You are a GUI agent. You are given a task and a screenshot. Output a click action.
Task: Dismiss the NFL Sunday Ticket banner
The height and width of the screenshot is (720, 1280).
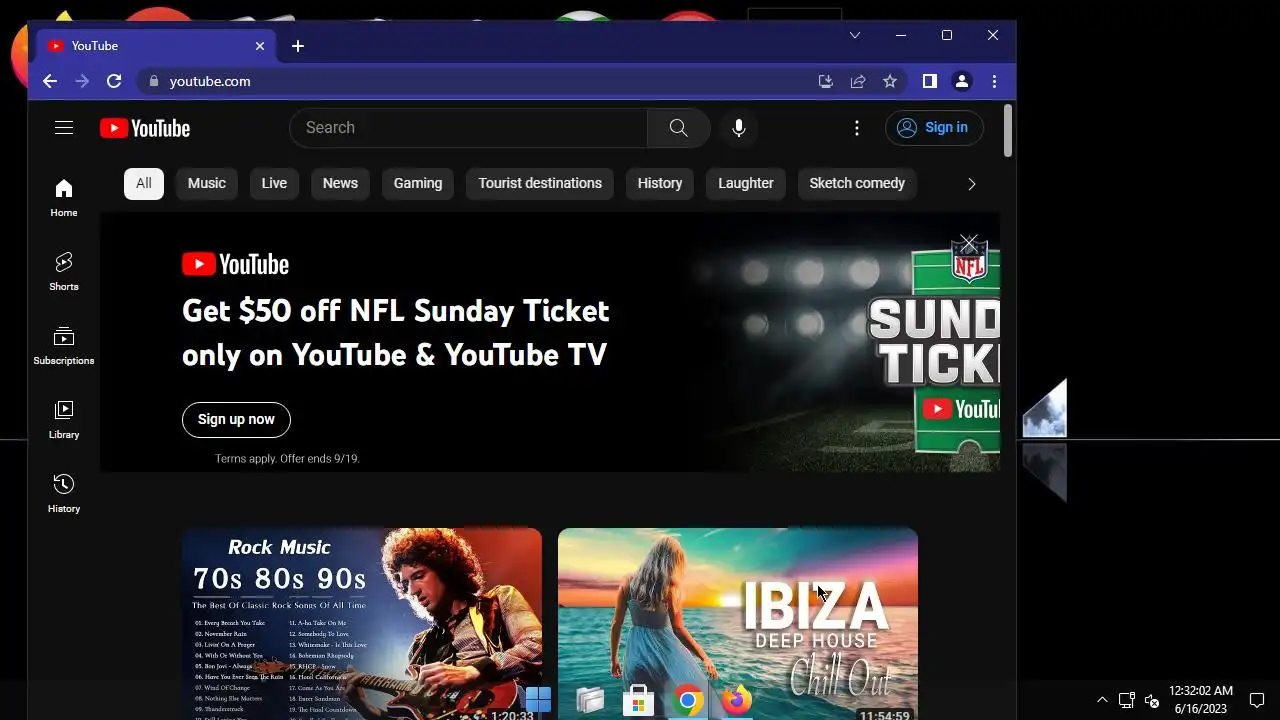tap(968, 243)
